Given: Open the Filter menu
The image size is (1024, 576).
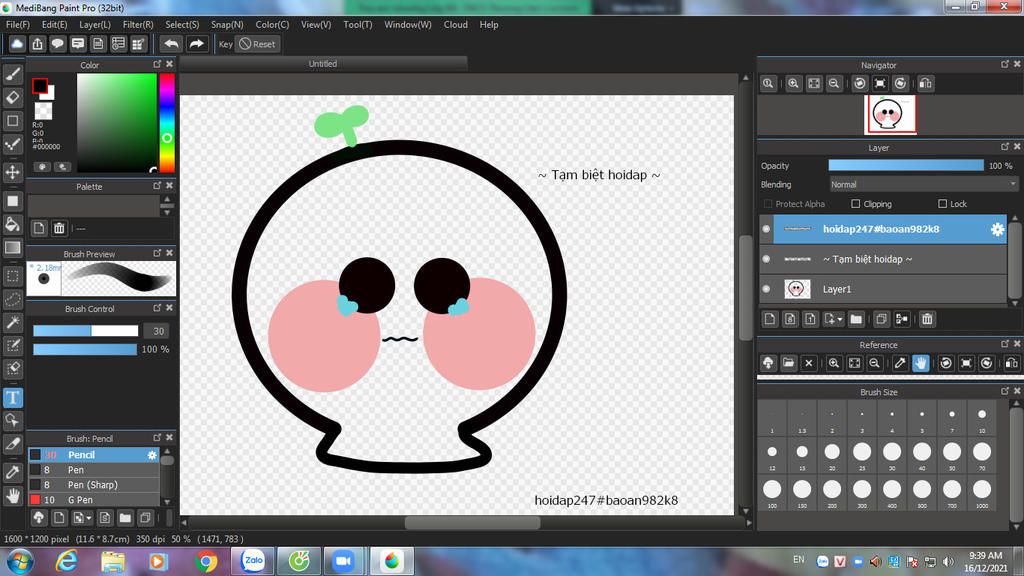Looking at the screenshot, I should pos(138,25).
